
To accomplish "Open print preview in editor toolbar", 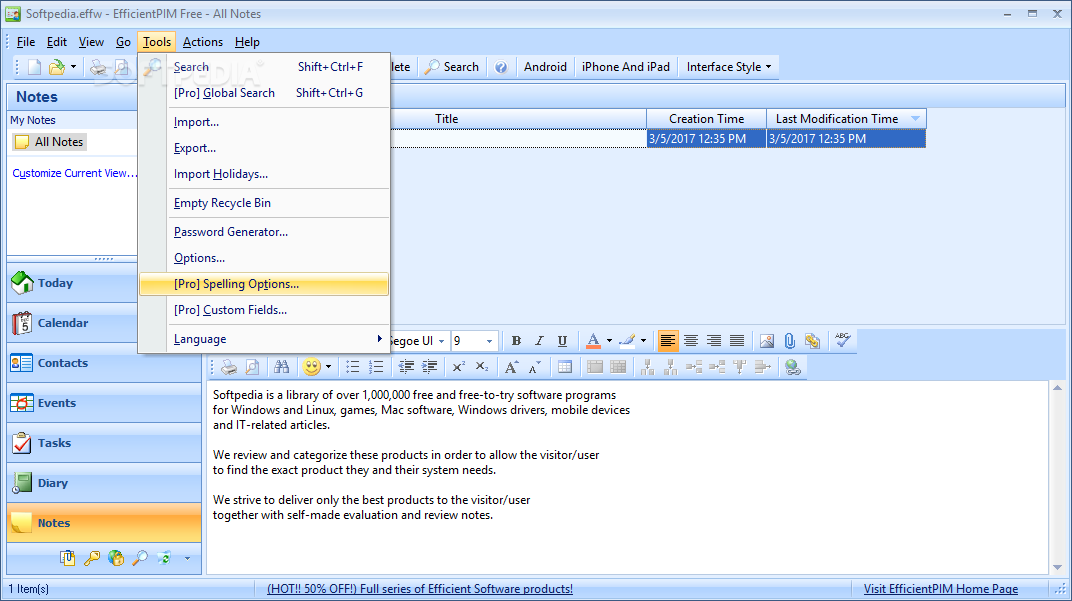I will point(252,367).
